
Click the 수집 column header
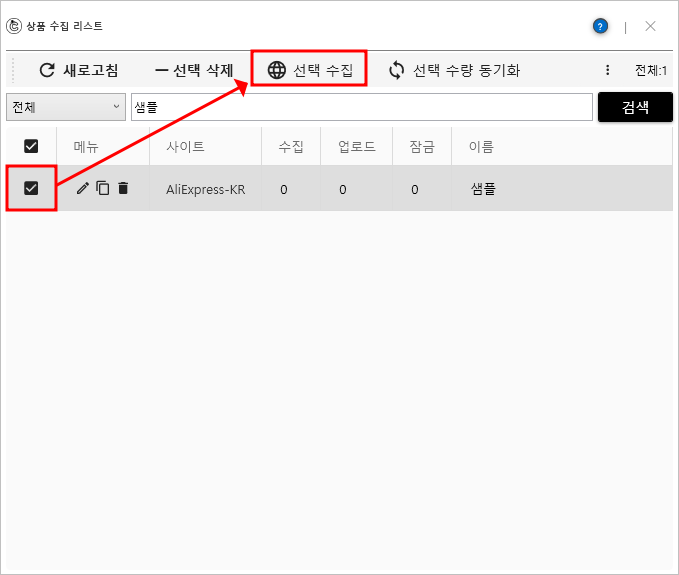(291, 147)
